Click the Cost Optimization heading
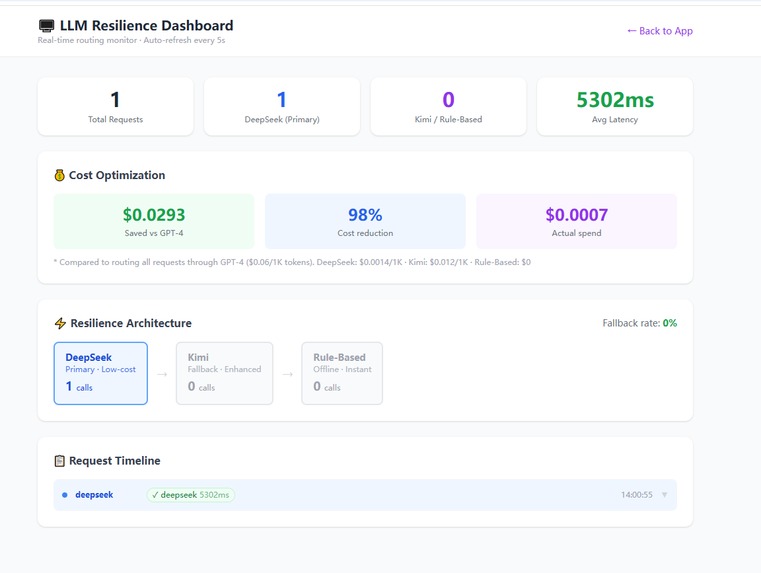This screenshot has width=761, height=573. click(117, 175)
